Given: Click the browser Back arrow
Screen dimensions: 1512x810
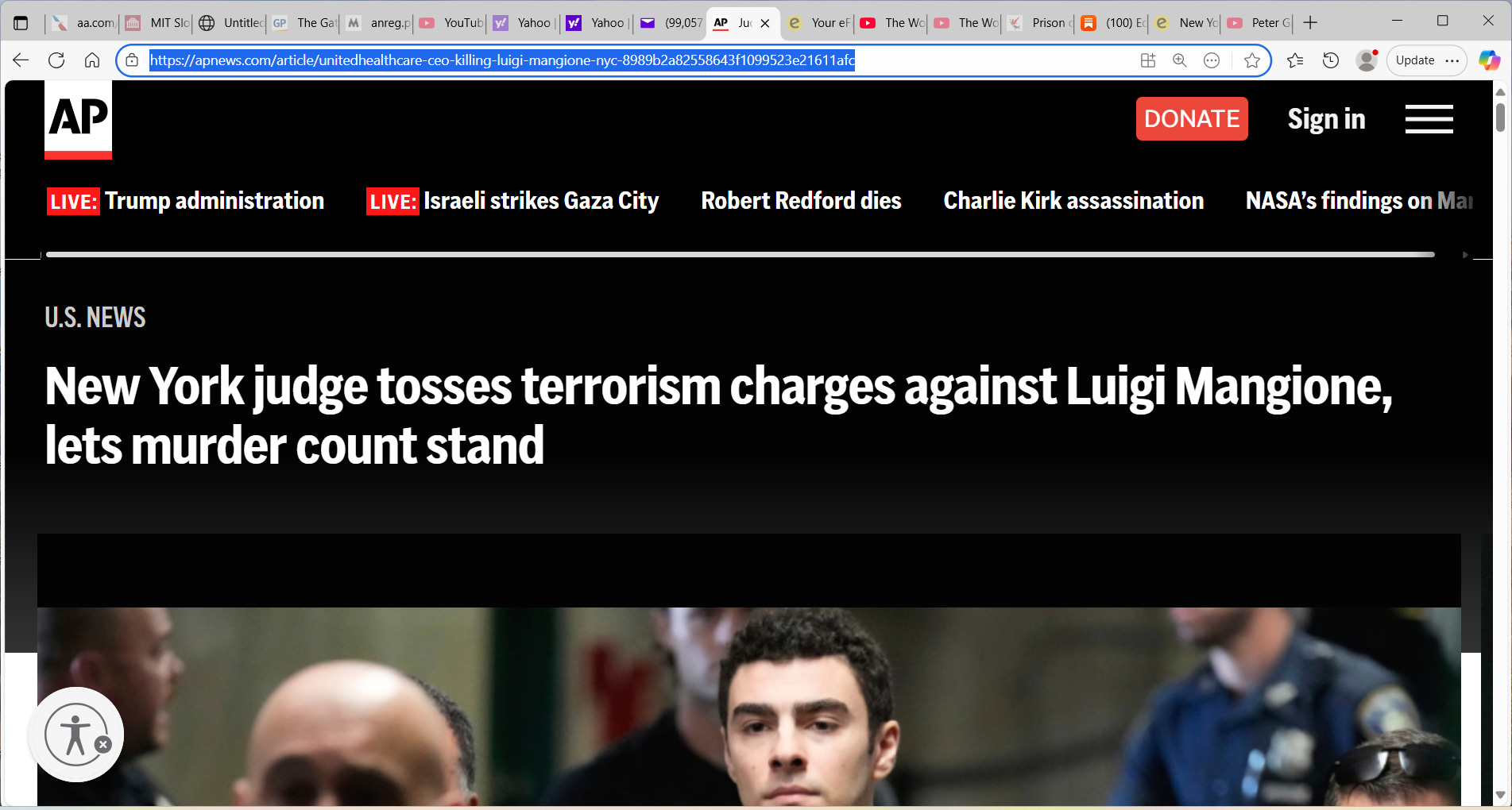Looking at the screenshot, I should click(x=21, y=60).
